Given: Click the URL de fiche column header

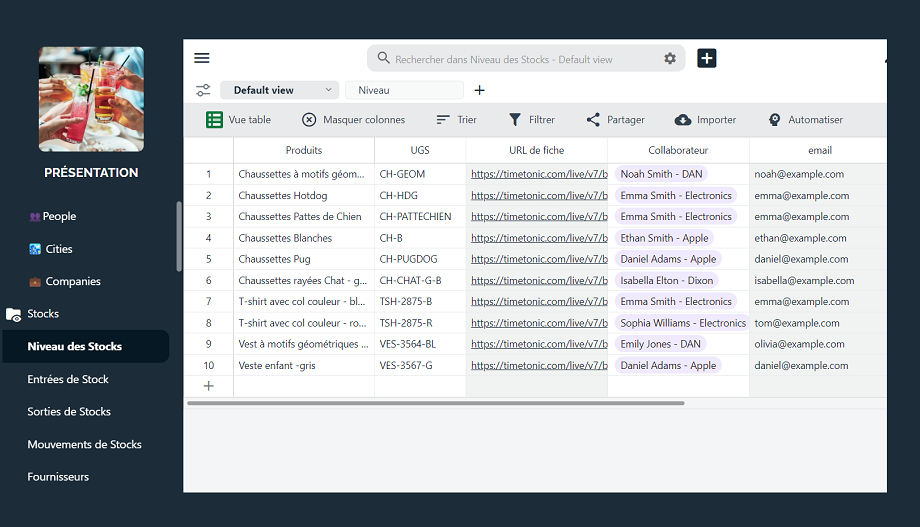Looking at the screenshot, I should [537, 150].
